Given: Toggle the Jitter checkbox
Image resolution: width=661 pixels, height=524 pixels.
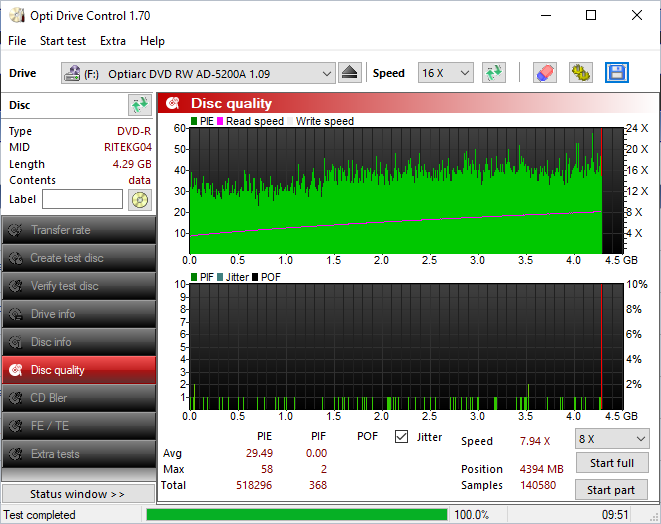Looking at the screenshot, I should pyautogui.click(x=401, y=437).
